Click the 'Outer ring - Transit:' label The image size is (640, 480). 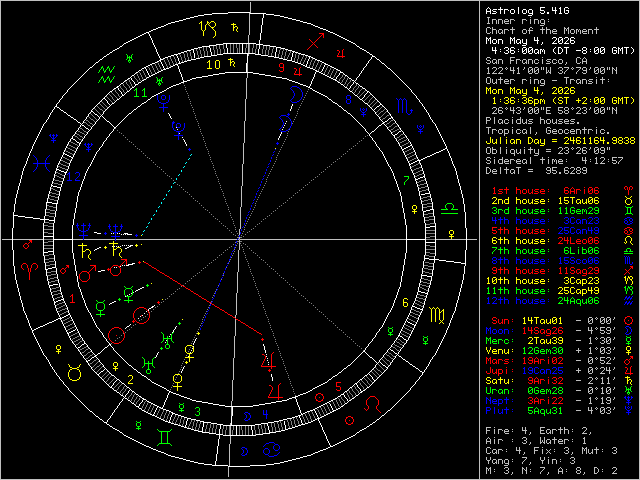[548, 81]
